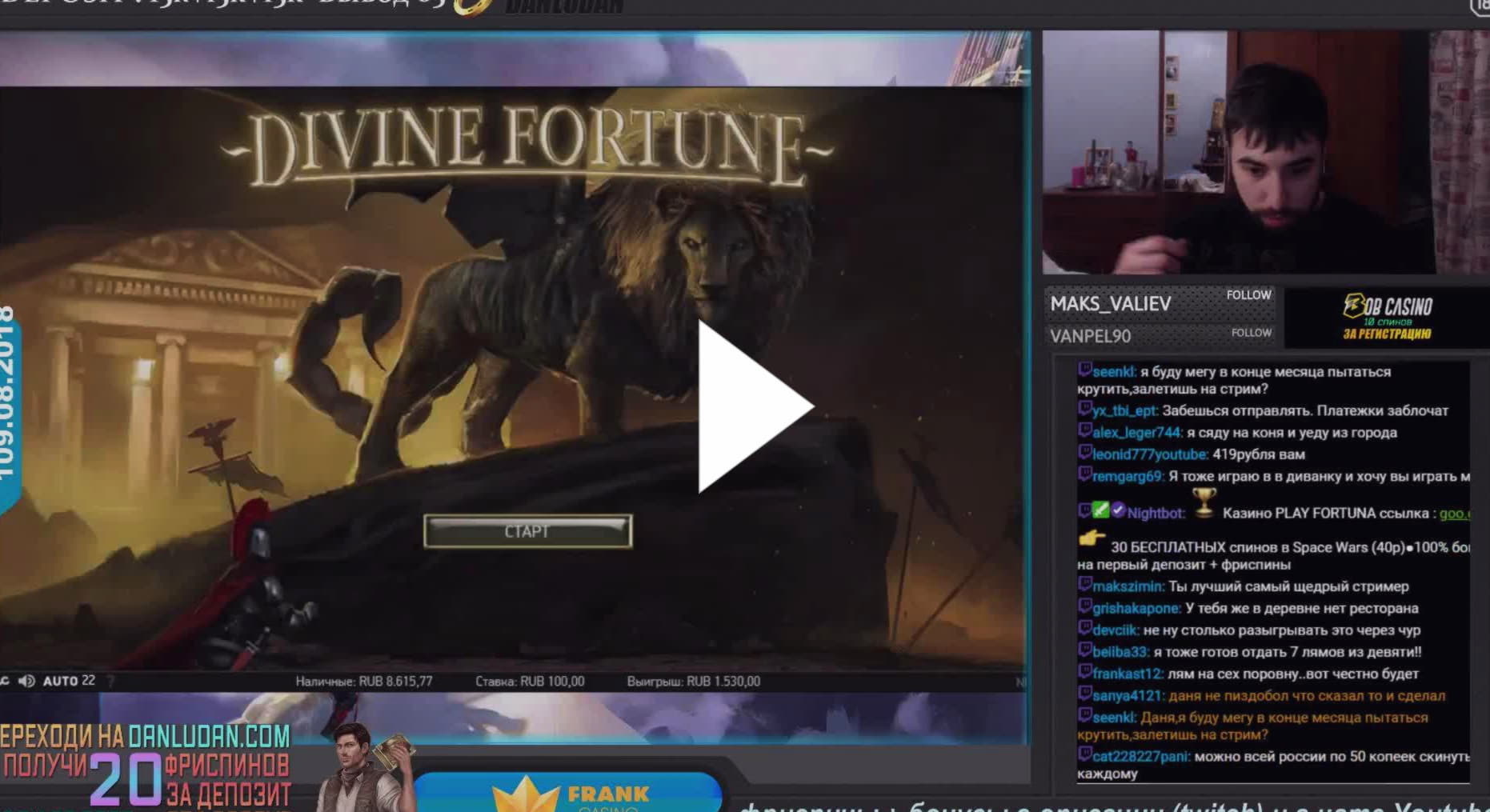
Task: Open the Bob Casino banner
Action: point(1387,318)
